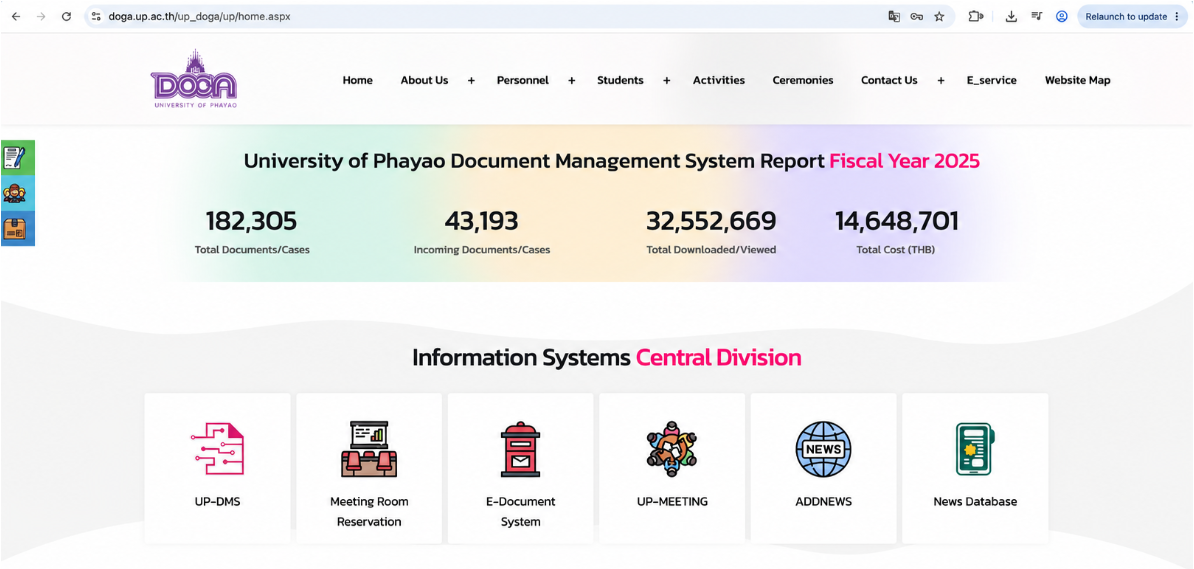This screenshot has width=1194, height=569.
Task: Click the Information Systems Central Division heading
Action: click(x=607, y=357)
